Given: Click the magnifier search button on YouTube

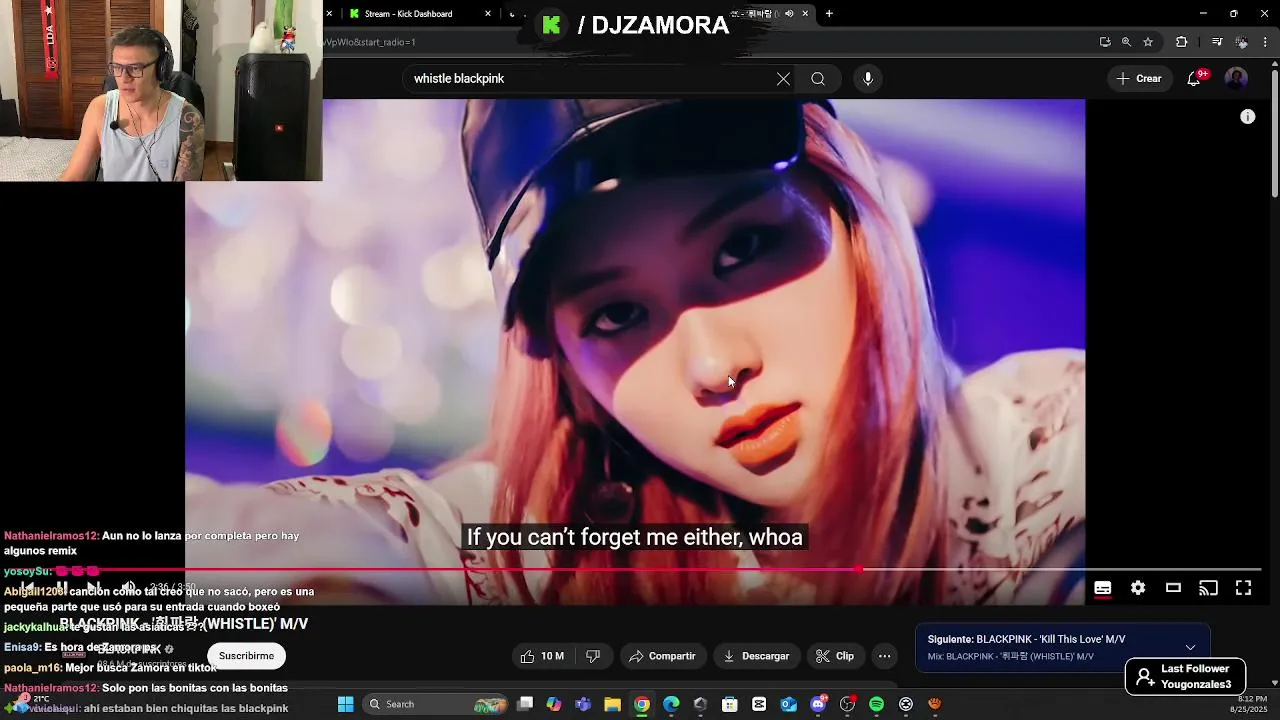Looking at the screenshot, I should (x=818, y=79).
